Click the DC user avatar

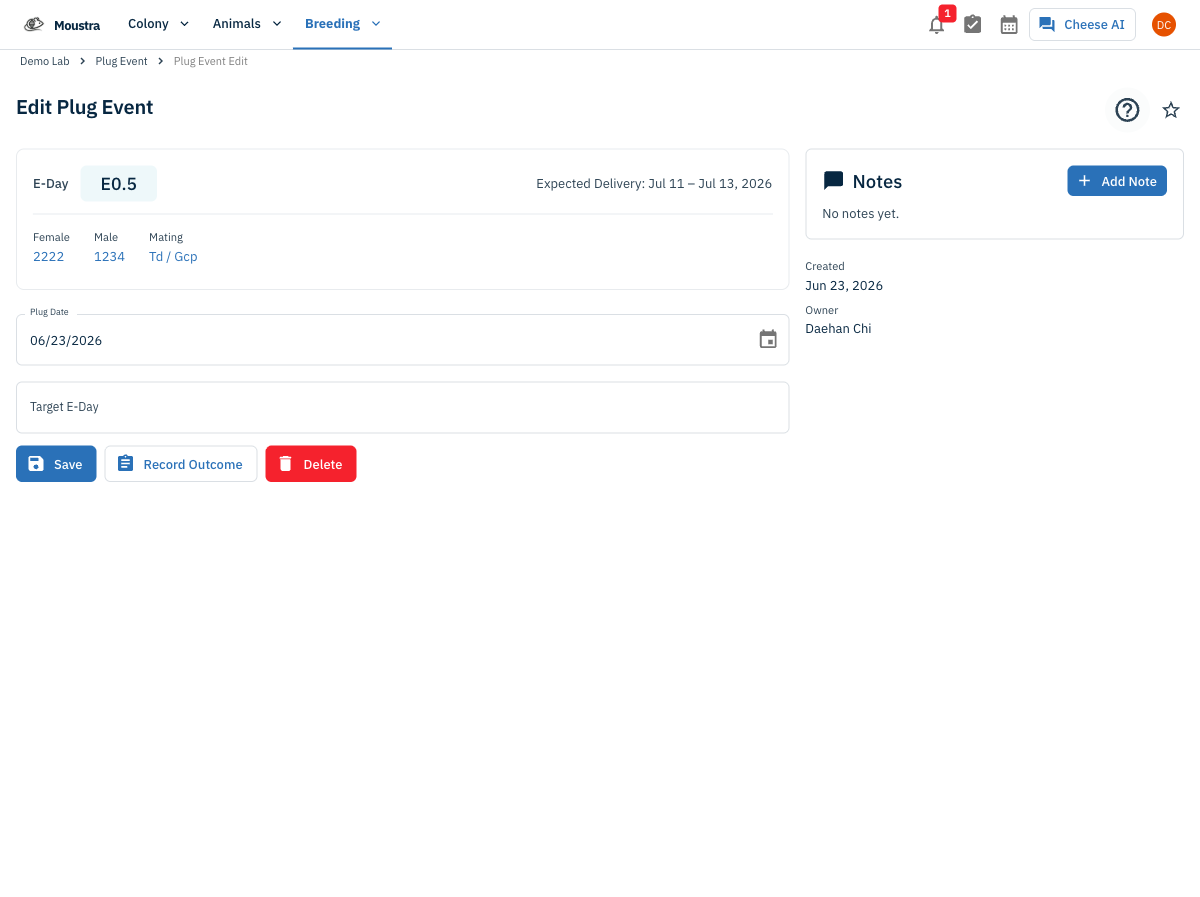coord(1164,24)
